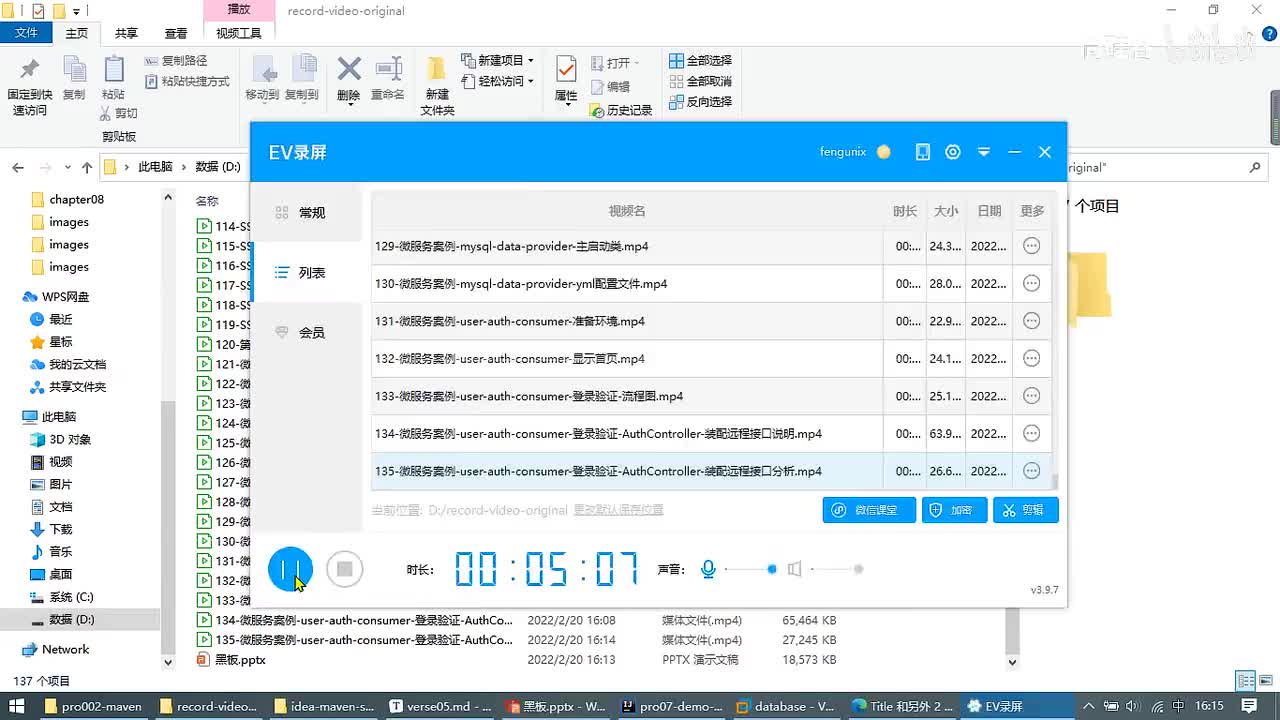Mute the microphone icon in EV录屏
Viewport: 1280px width, 720px height.
(708, 569)
